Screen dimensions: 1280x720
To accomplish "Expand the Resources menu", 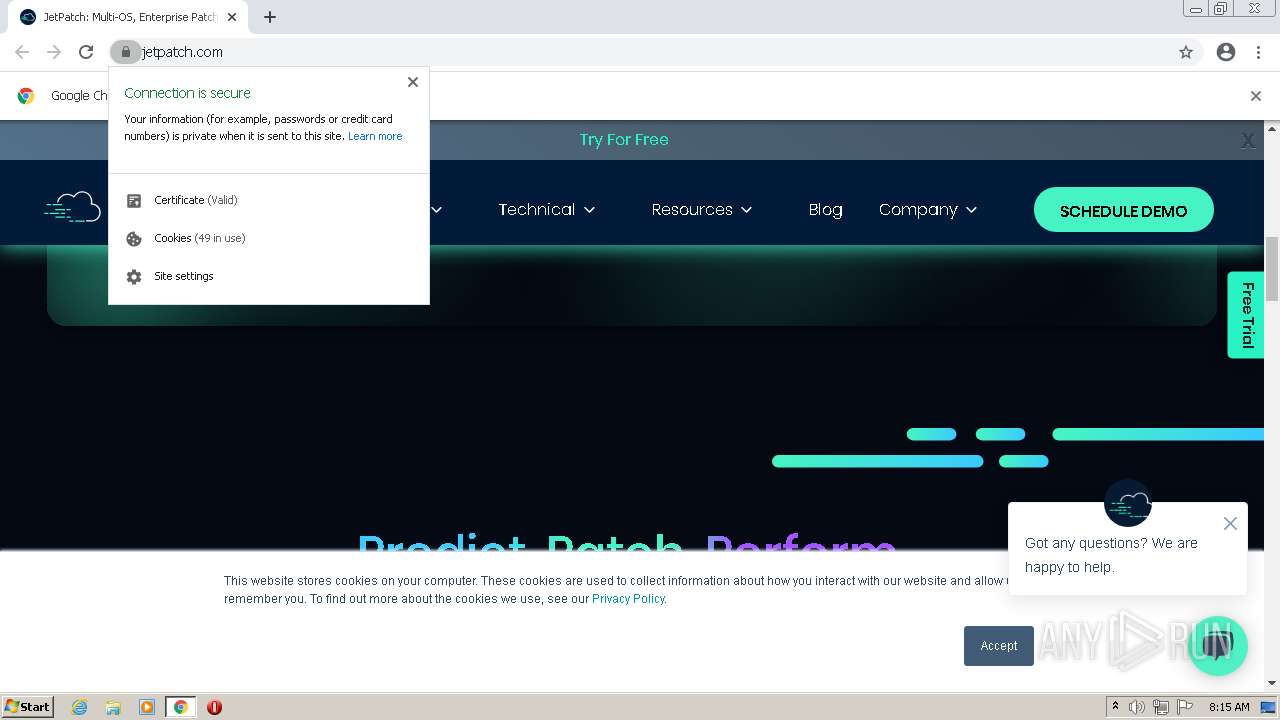I will pos(702,210).
